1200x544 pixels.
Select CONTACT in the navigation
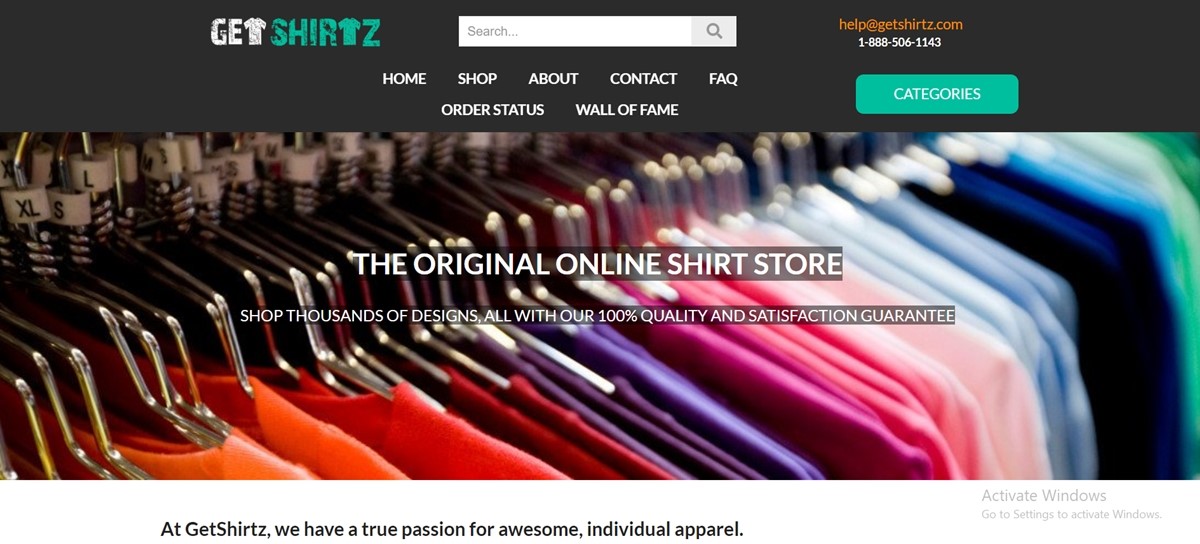[643, 79]
